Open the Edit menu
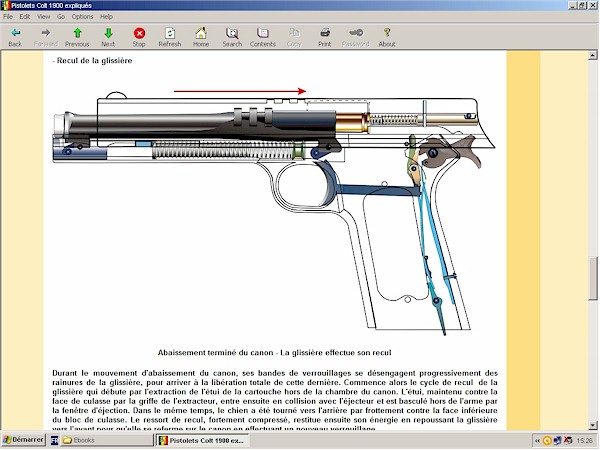The width and height of the screenshot is (600, 450). (25, 16)
